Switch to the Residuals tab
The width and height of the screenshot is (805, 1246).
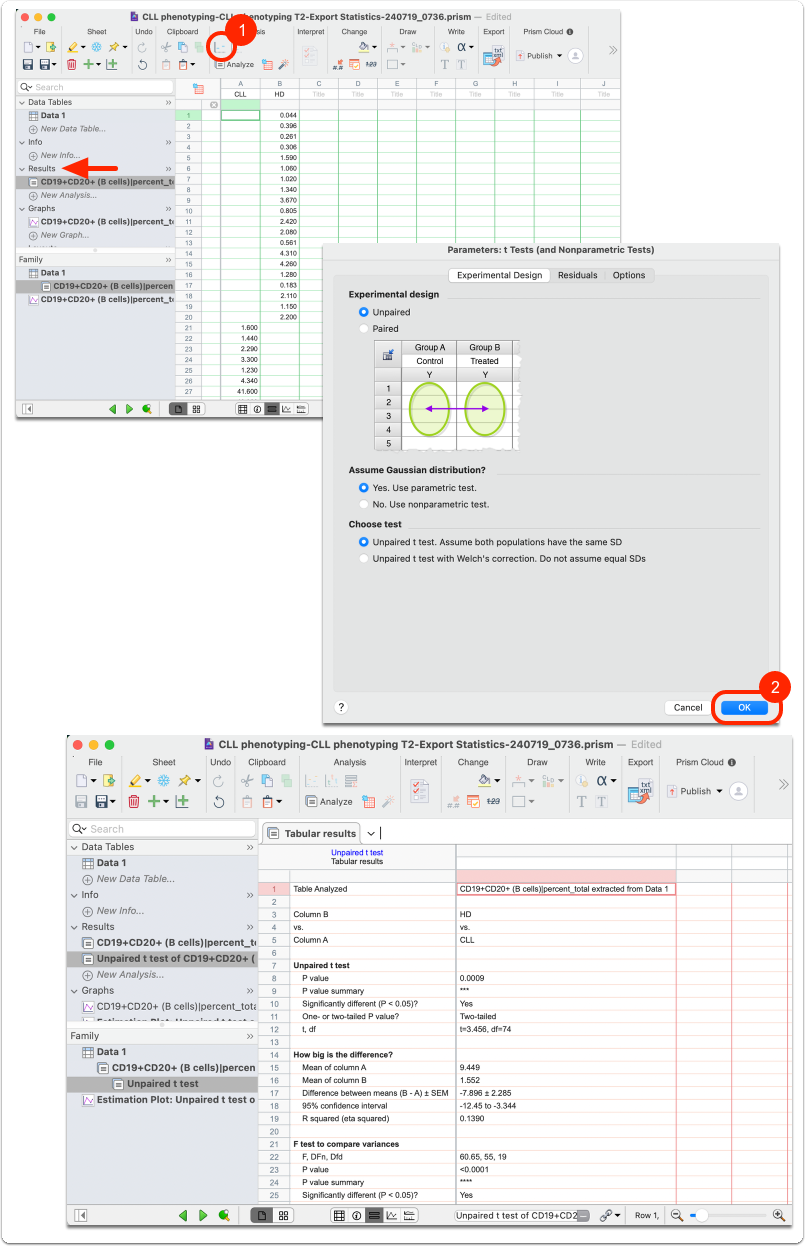[x=577, y=275]
